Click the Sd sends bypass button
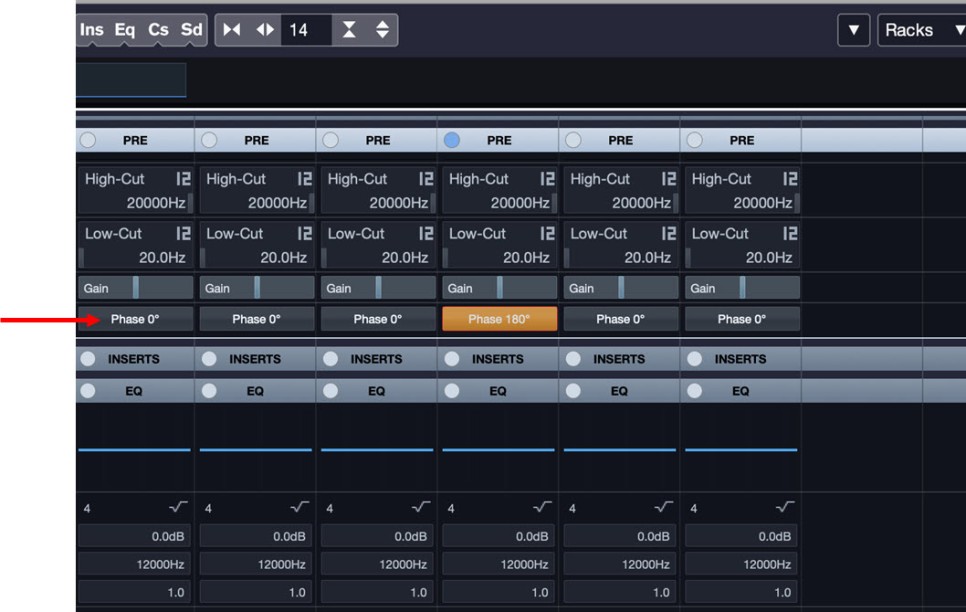Image resolution: width=966 pixels, height=612 pixels. [191, 30]
